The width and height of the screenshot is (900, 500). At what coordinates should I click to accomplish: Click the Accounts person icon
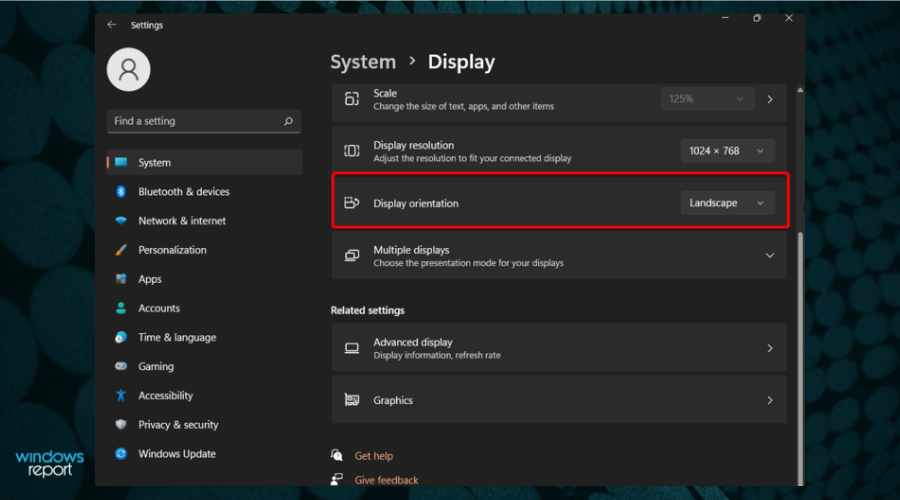(x=121, y=308)
